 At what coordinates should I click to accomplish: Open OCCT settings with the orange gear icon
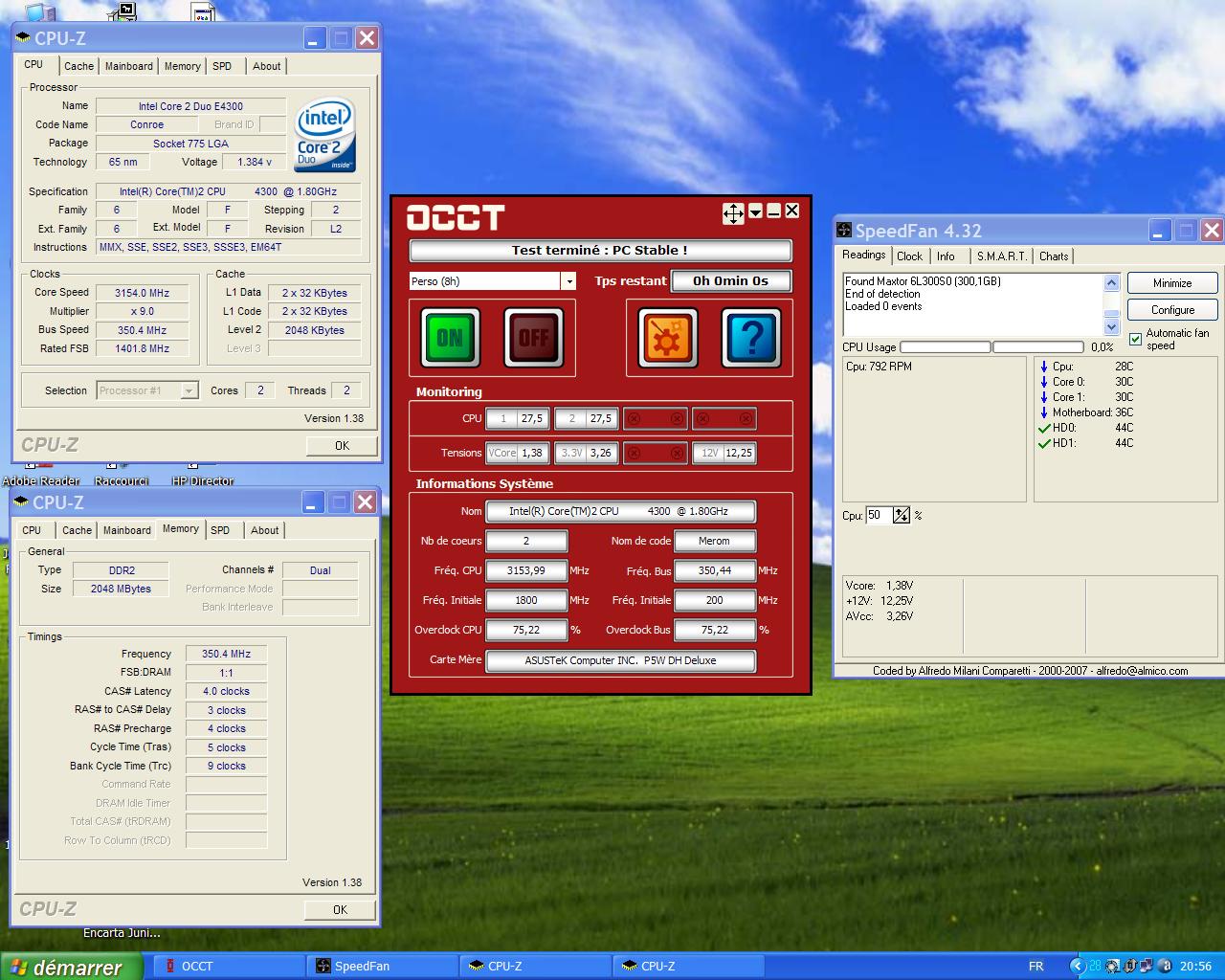(667, 337)
